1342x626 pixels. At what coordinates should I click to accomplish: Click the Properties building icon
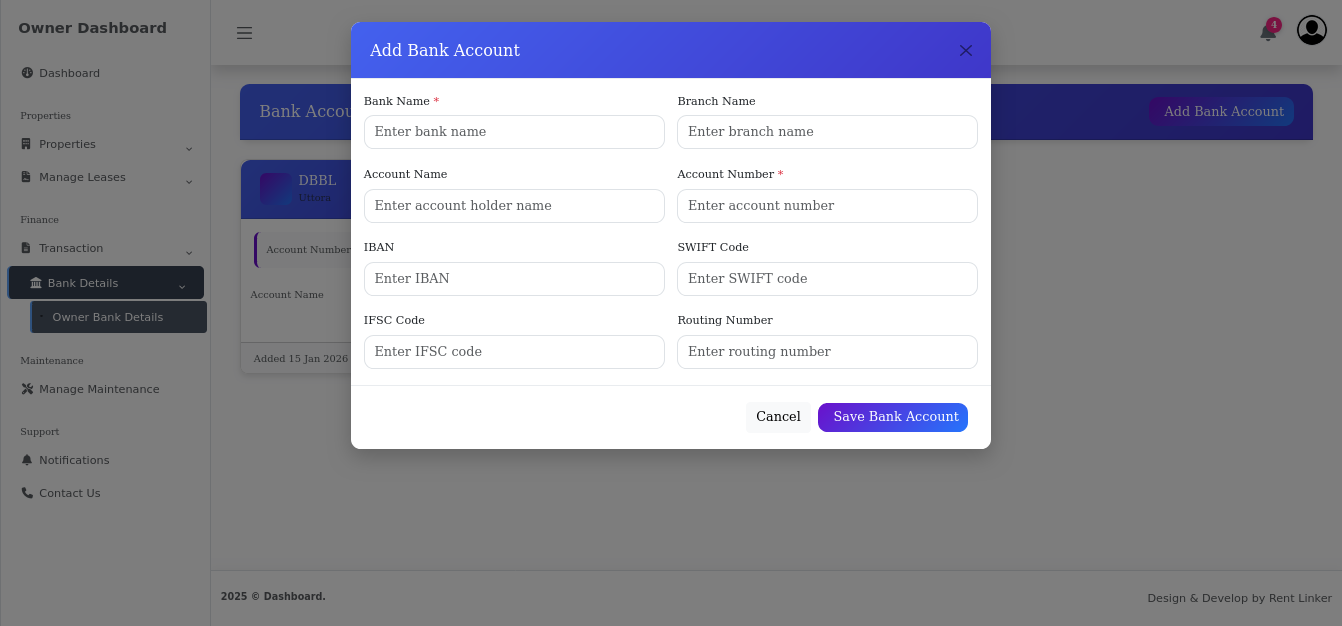point(27,143)
